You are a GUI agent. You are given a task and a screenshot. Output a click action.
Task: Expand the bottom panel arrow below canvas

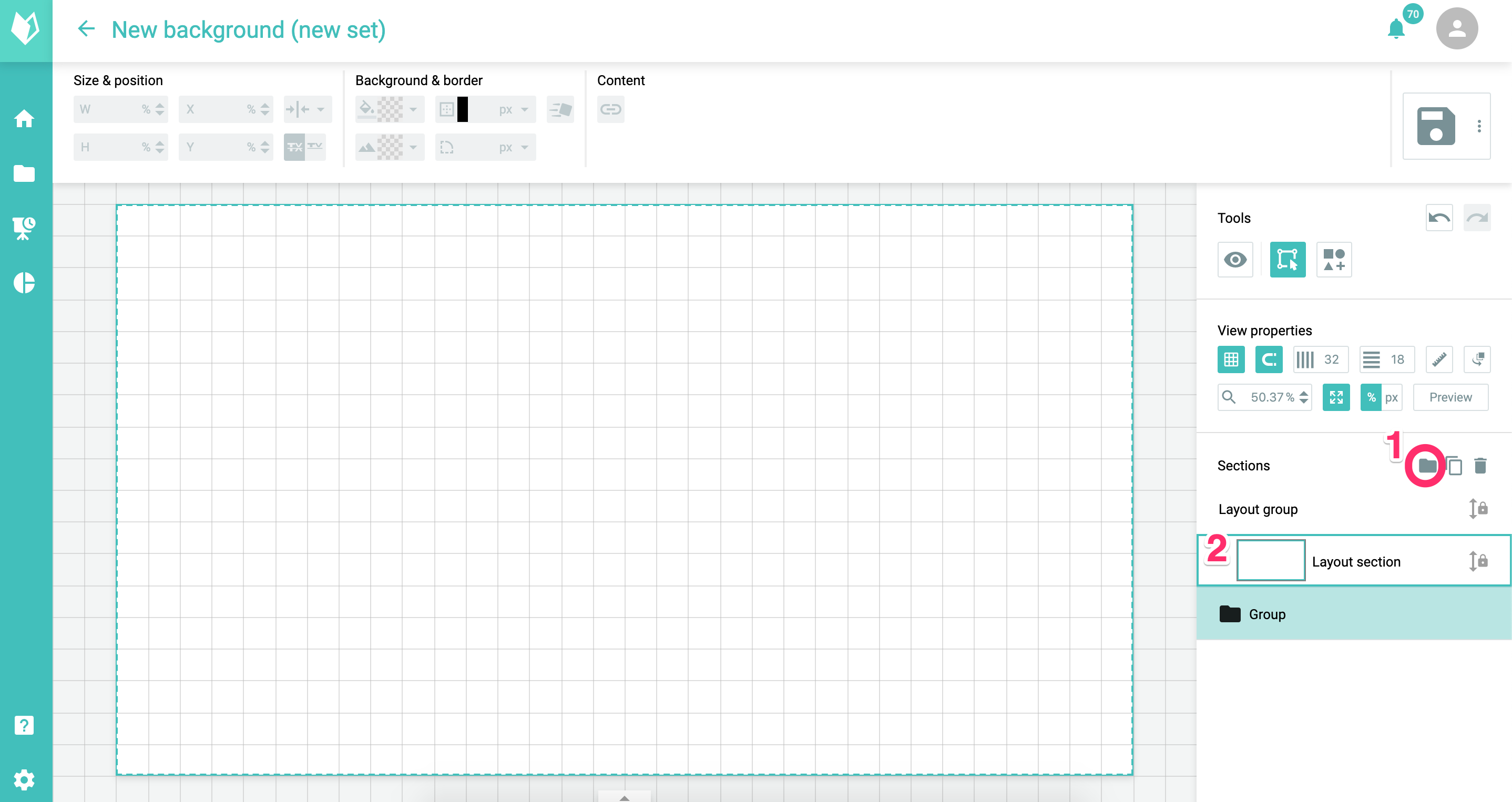(625, 797)
